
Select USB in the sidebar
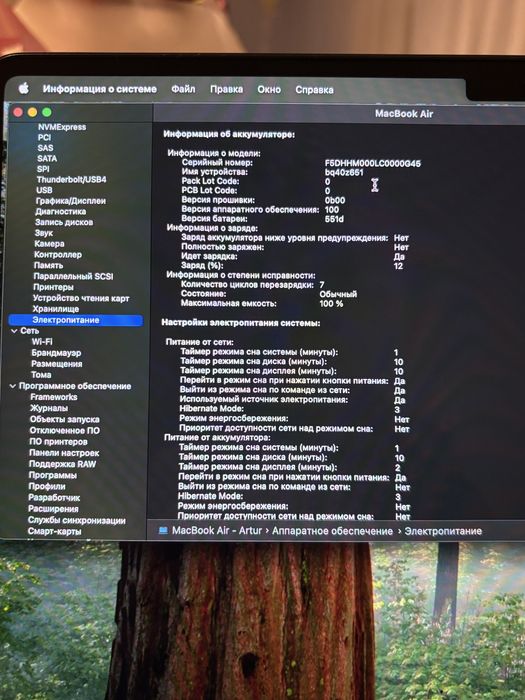(44, 190)
